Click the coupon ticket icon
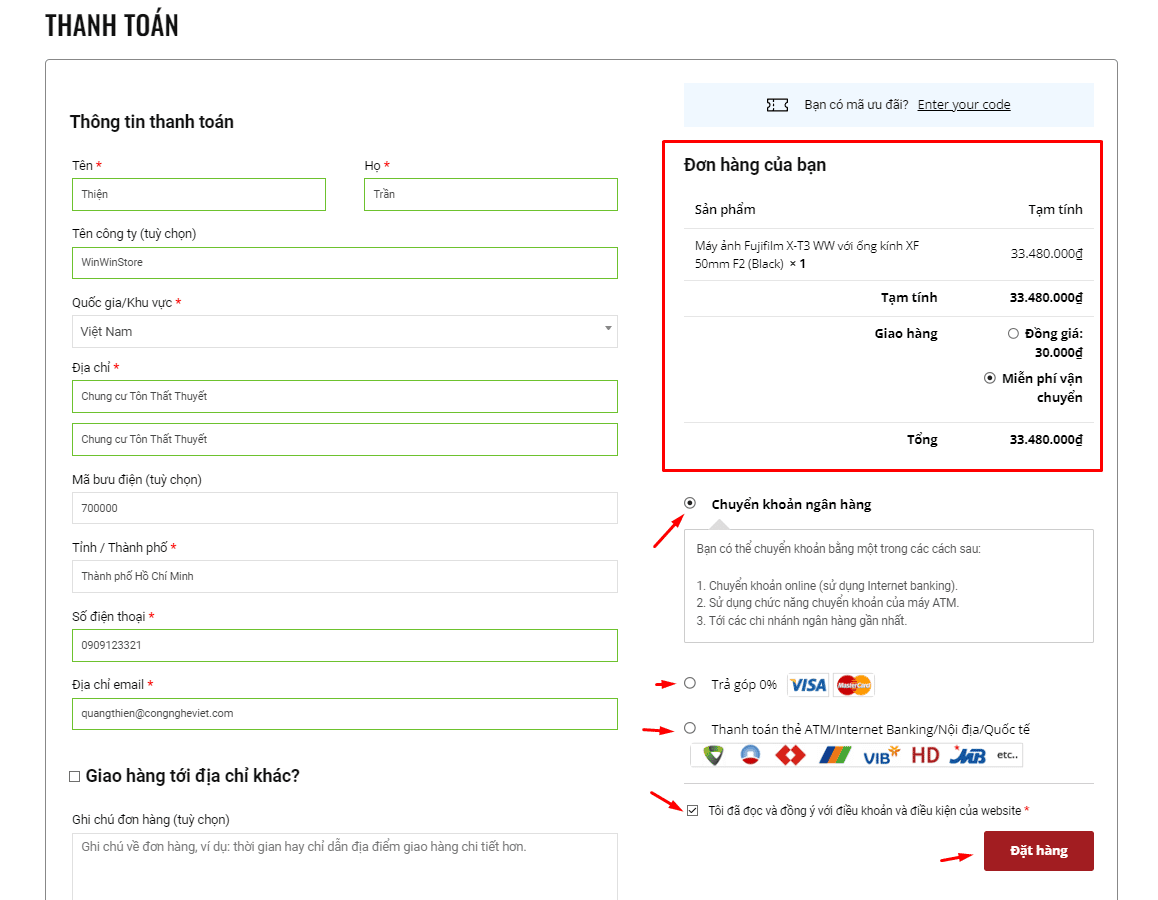 pyautogui.click(x=777, y=105)
